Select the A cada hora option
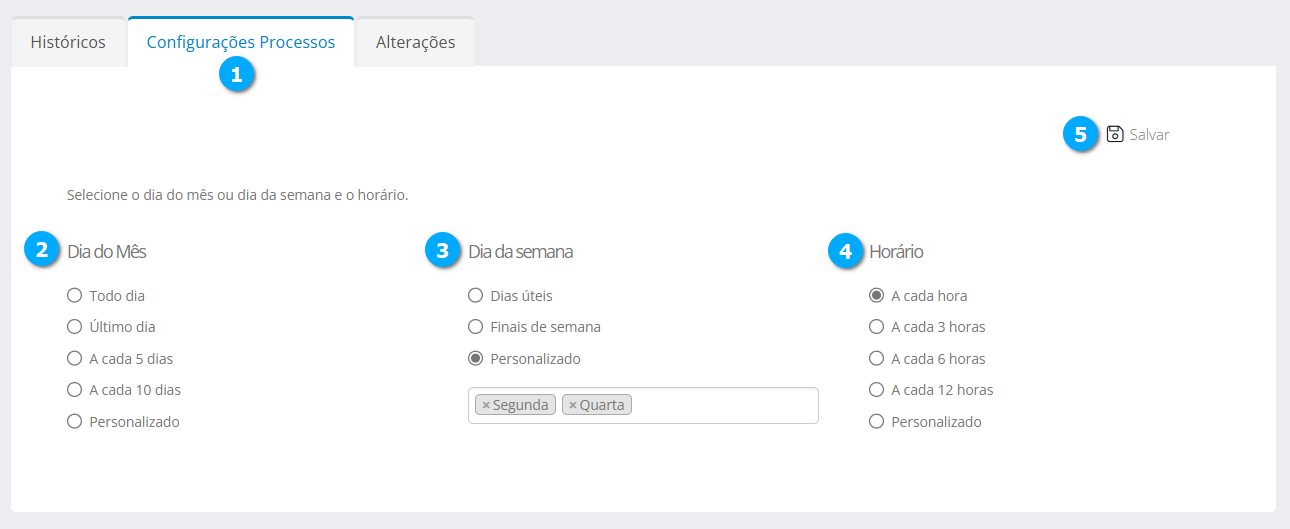Image resolution: width=1290 pixels, height=529 pixels. pos(877,296)
